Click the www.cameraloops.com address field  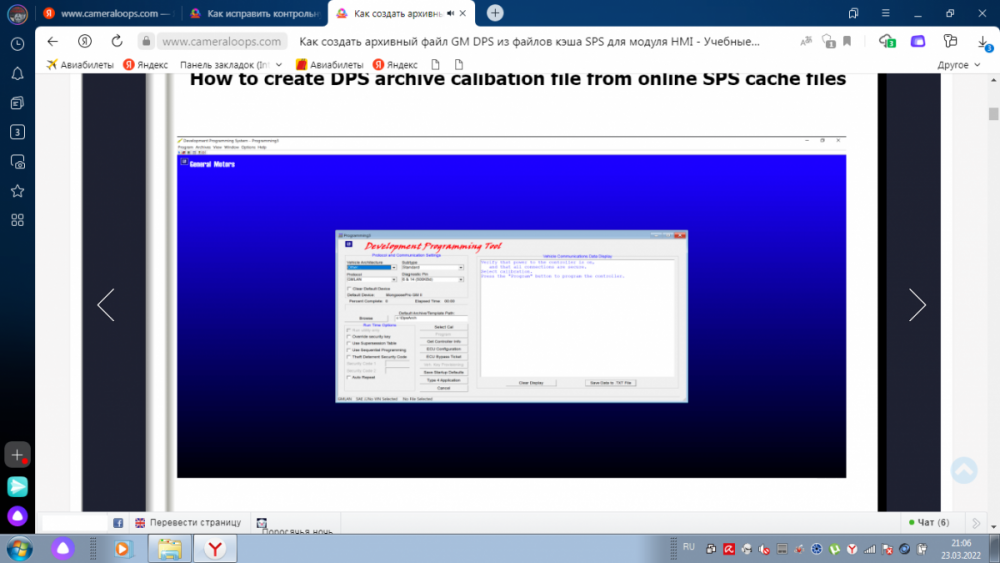[x=221, y=41]
